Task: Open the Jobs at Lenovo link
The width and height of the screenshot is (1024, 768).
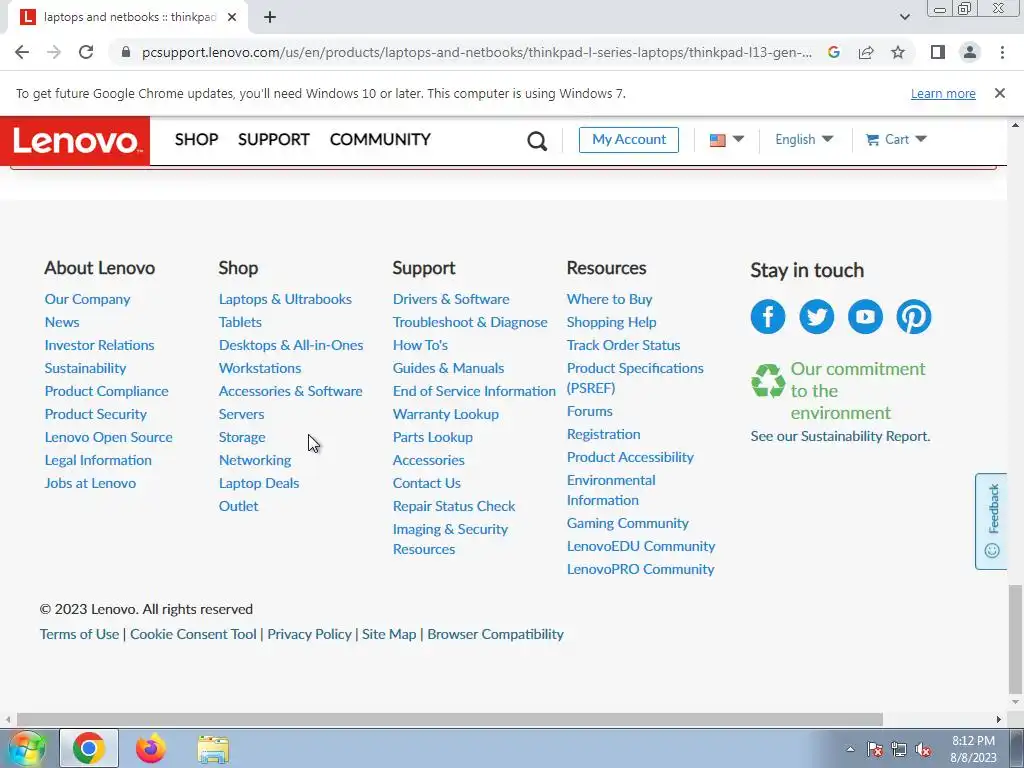Action: [x=90, y=483]
